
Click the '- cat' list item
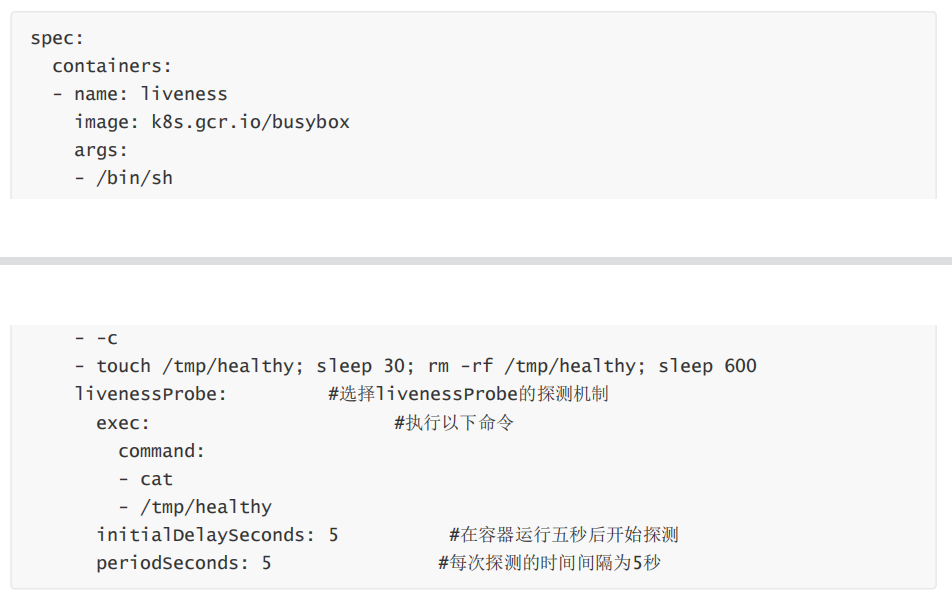(x=146, y=479)
